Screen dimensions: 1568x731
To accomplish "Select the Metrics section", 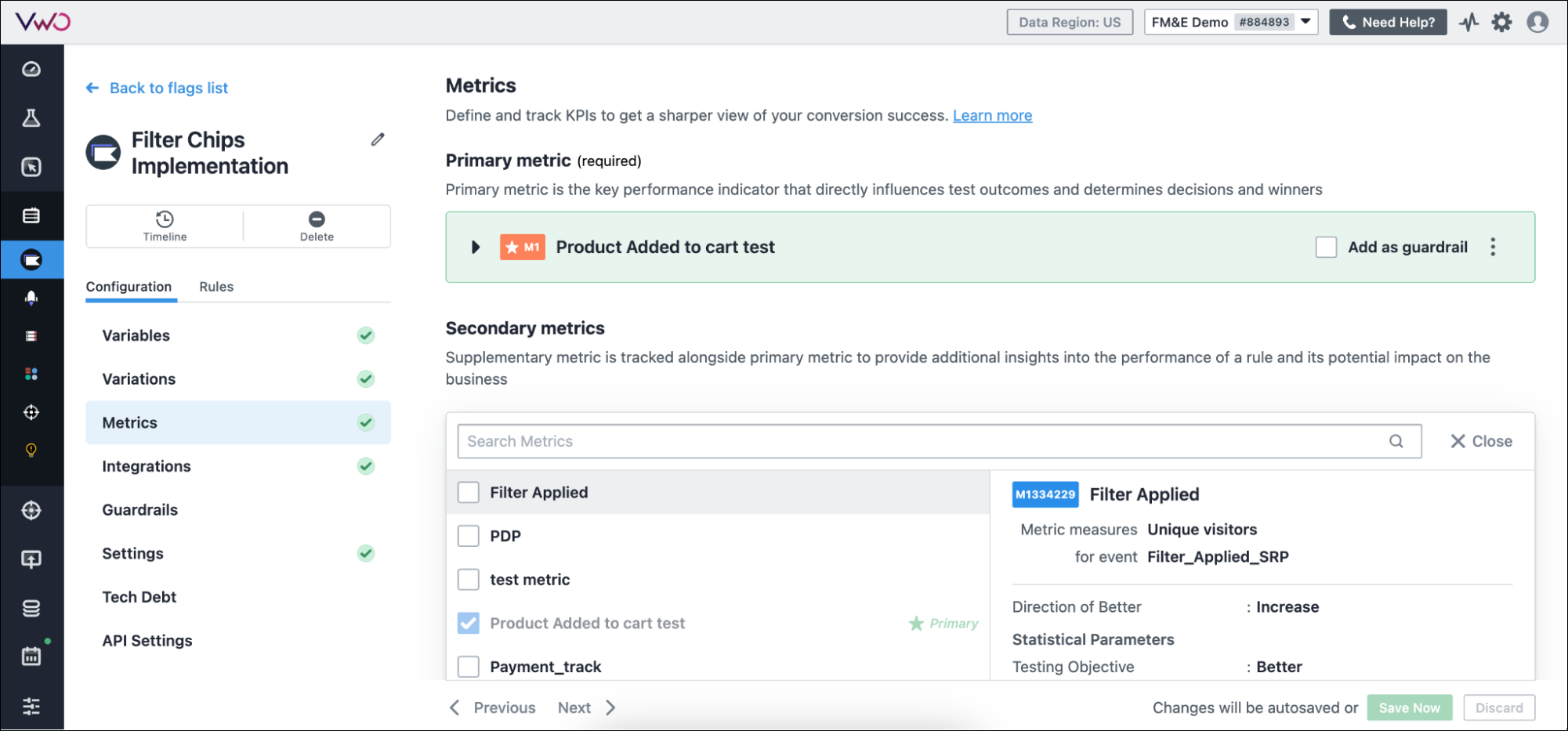I will click(x=238, y=422).
